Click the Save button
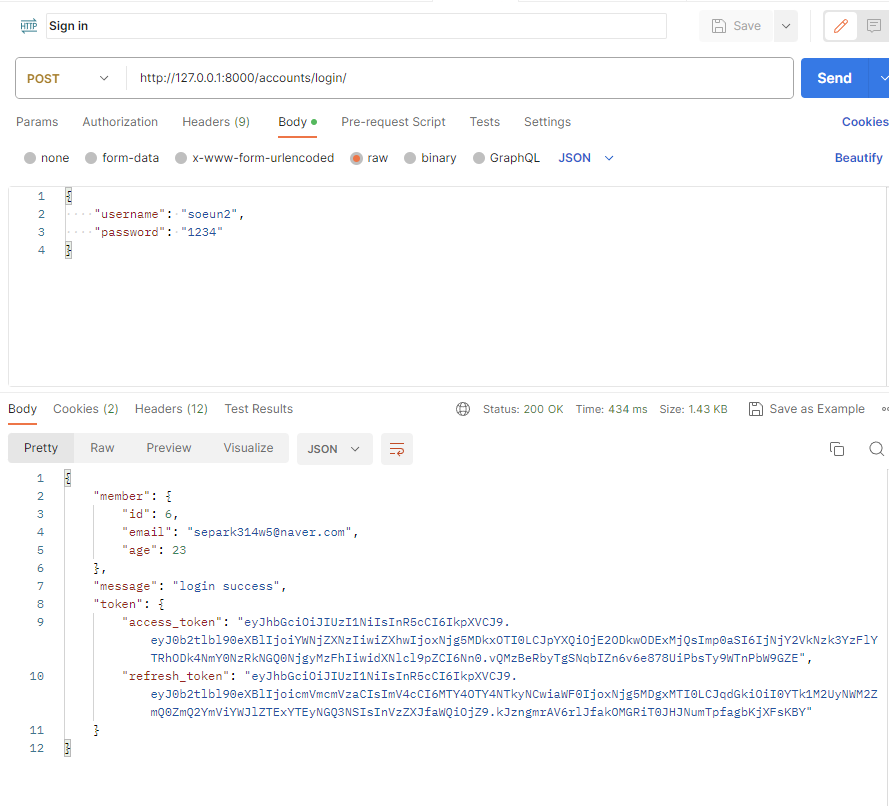 tap(736, 26)
